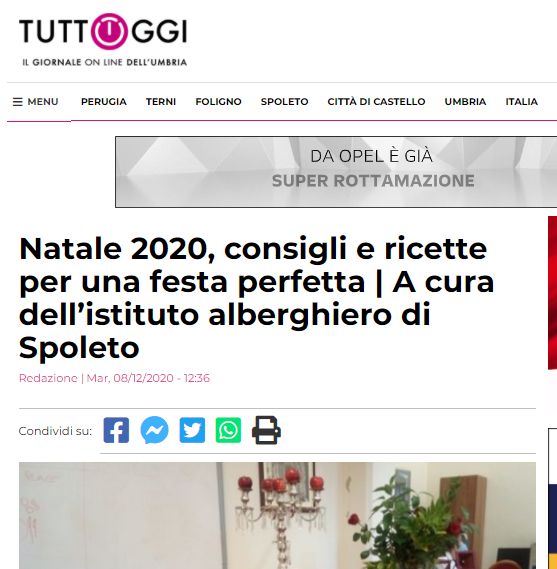Click the Redazione author link

(x=48, y=378)
